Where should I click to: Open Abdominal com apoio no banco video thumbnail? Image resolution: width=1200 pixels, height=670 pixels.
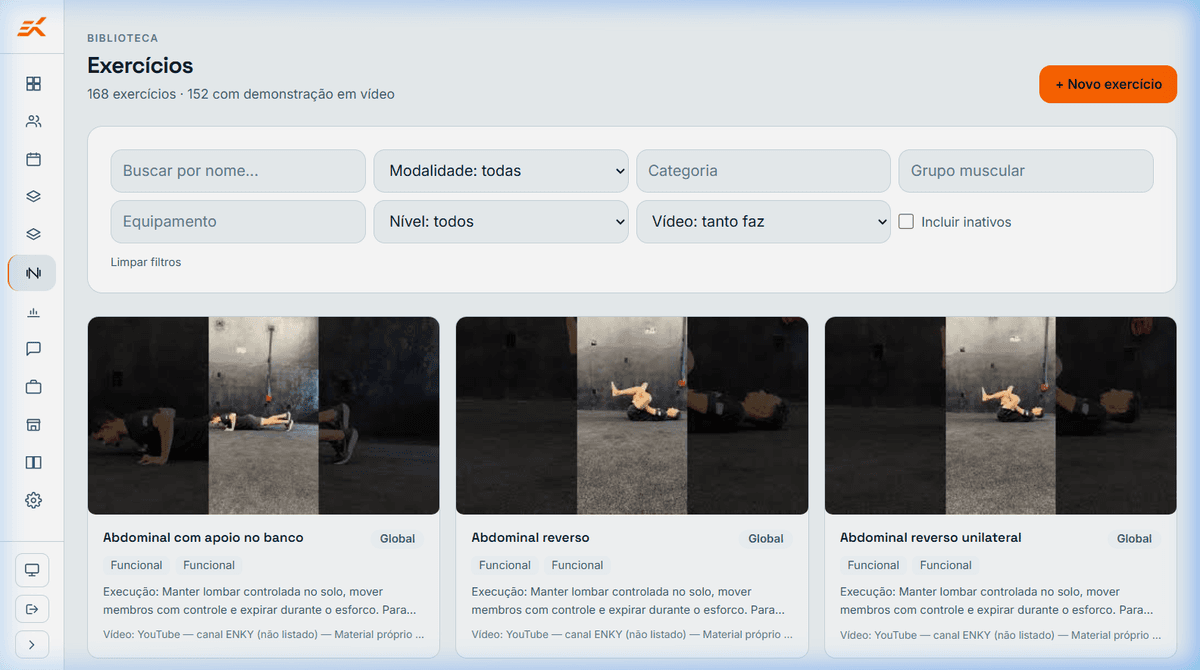click(264, 416)
